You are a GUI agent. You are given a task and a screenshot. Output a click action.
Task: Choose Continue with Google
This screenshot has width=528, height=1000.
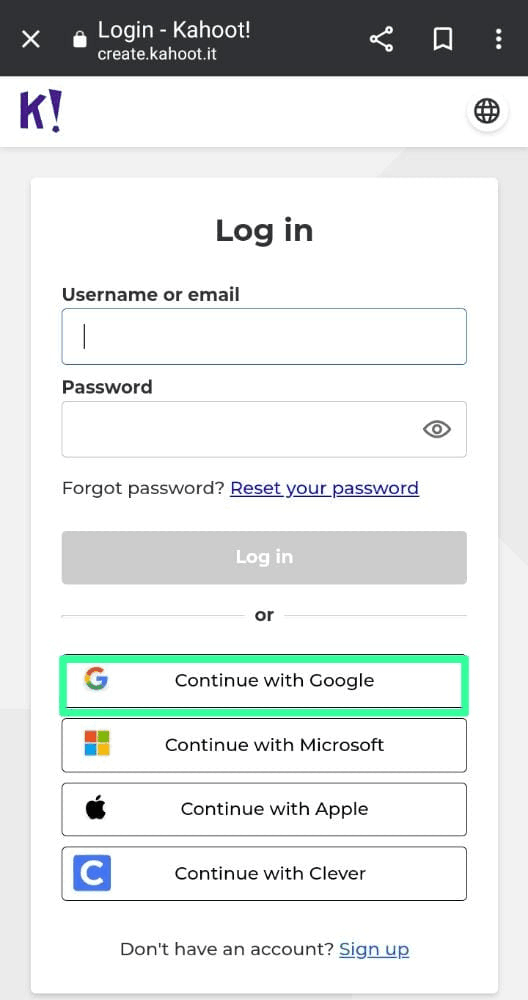(x=264, y=681)
